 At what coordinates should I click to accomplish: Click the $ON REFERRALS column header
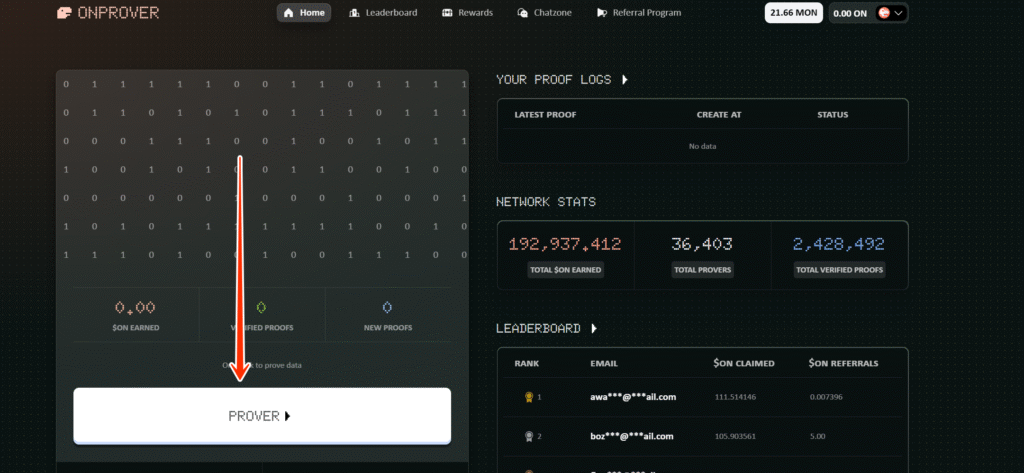click(x=843, y=363)
